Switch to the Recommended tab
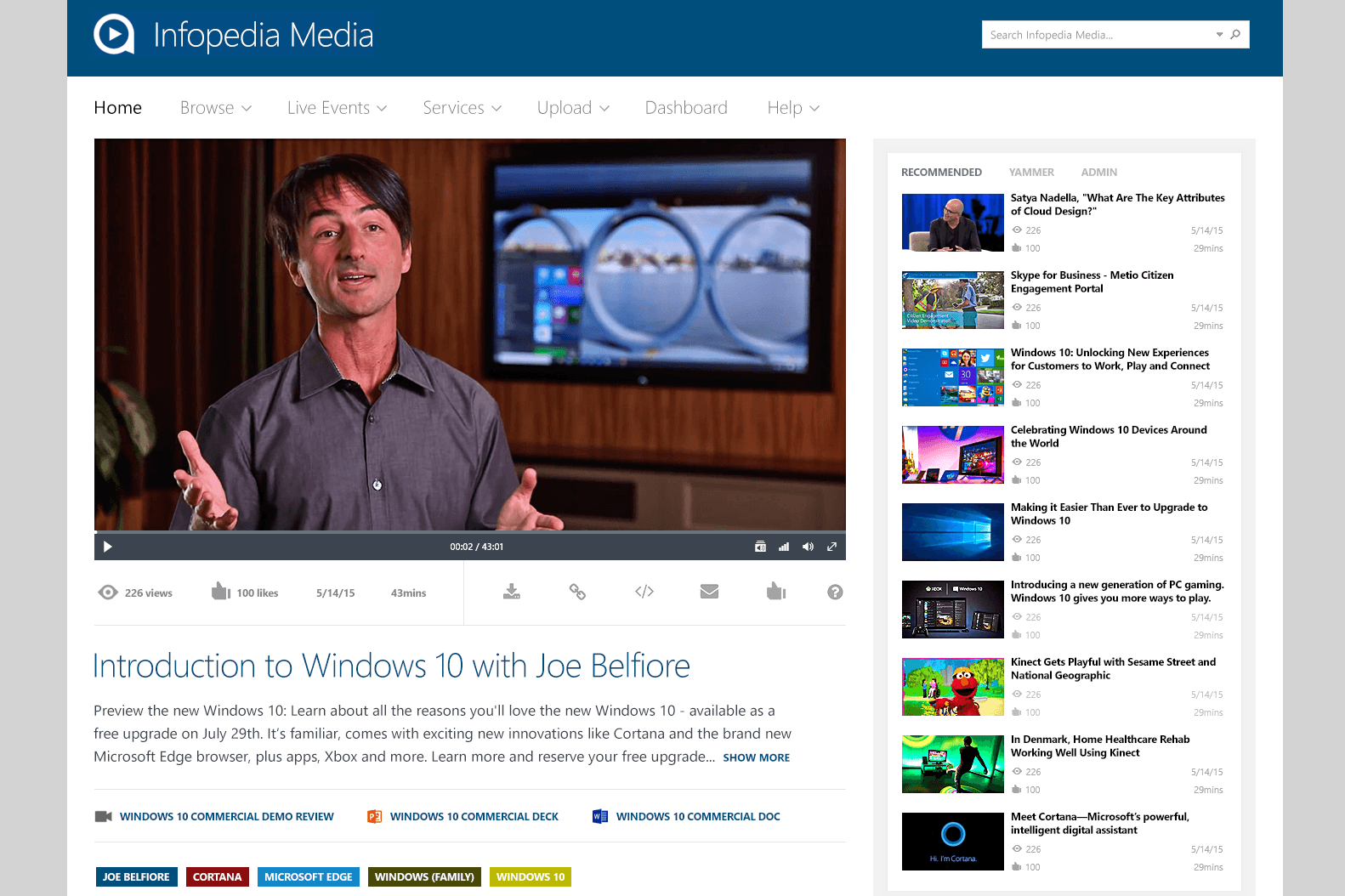The image size is (1345, 896). point(941,173)
